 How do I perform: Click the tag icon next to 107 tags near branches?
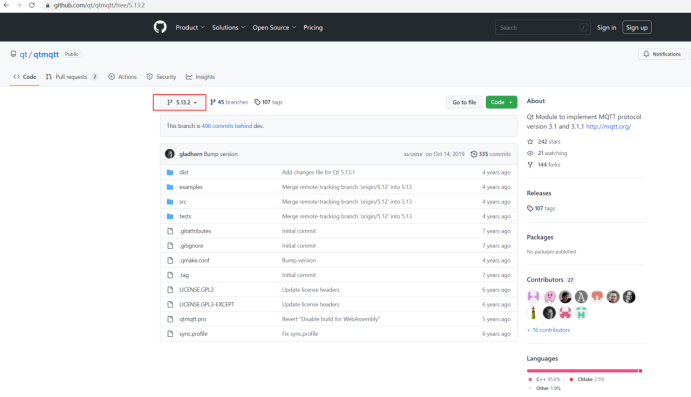257,102
